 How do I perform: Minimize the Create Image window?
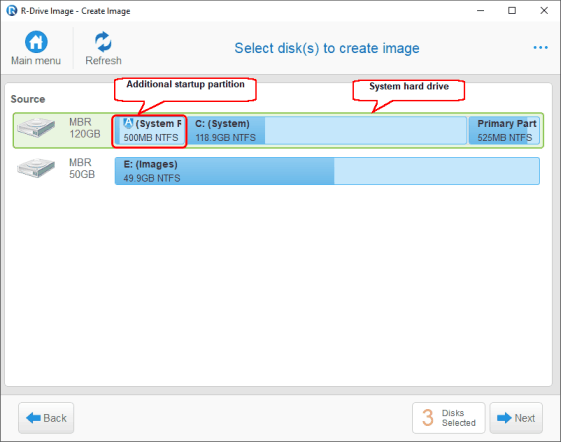[x=480, y=11]
